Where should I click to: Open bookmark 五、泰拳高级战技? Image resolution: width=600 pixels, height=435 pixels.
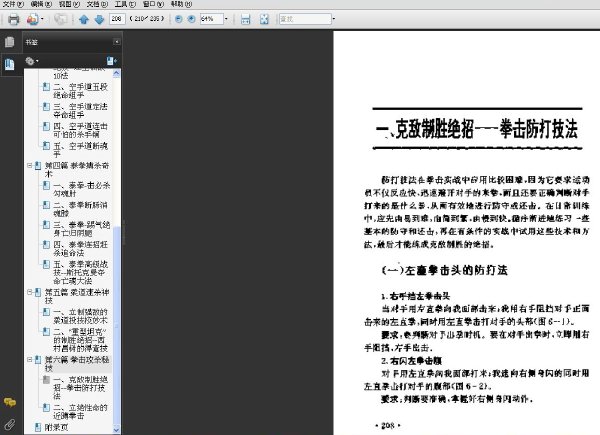pyautogui.click(x=80, y=272)
